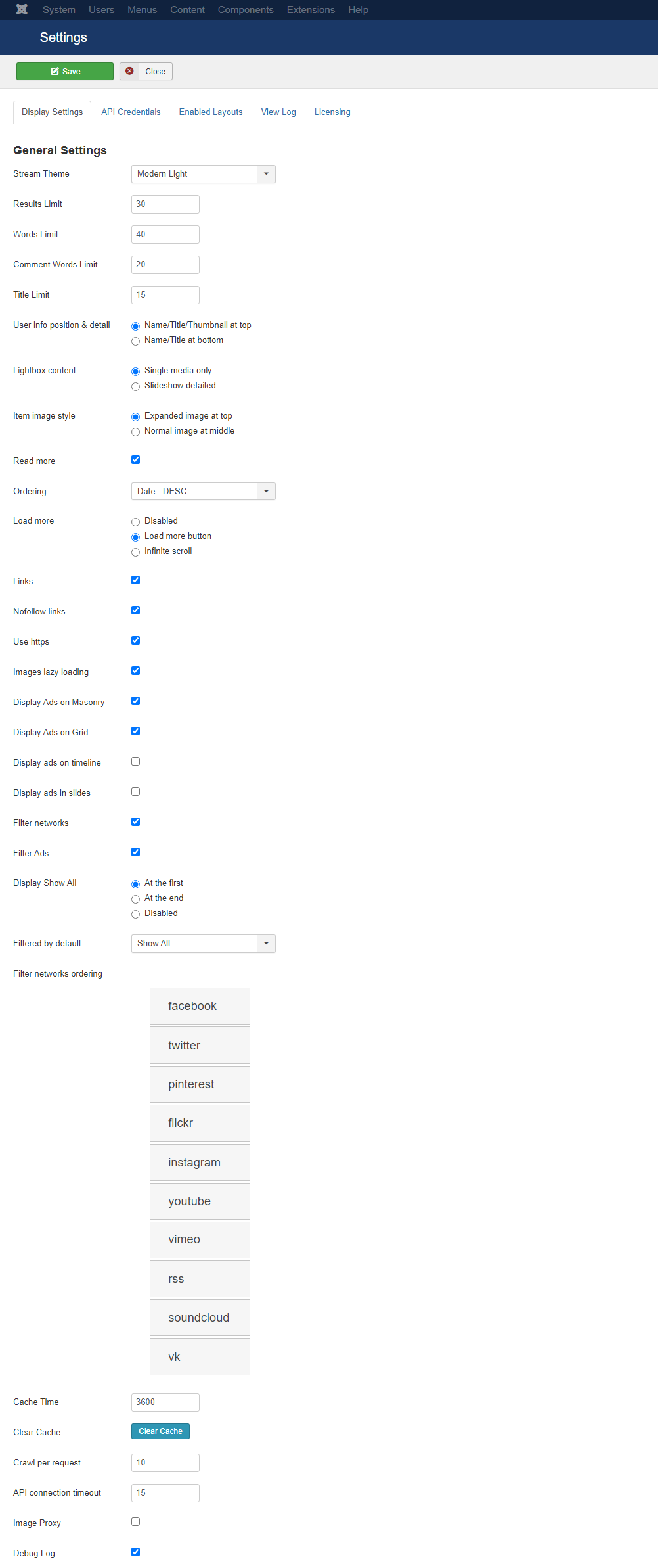Click the red Close icon
Screen dimensions: 658x1568
[x=129, y=71]
